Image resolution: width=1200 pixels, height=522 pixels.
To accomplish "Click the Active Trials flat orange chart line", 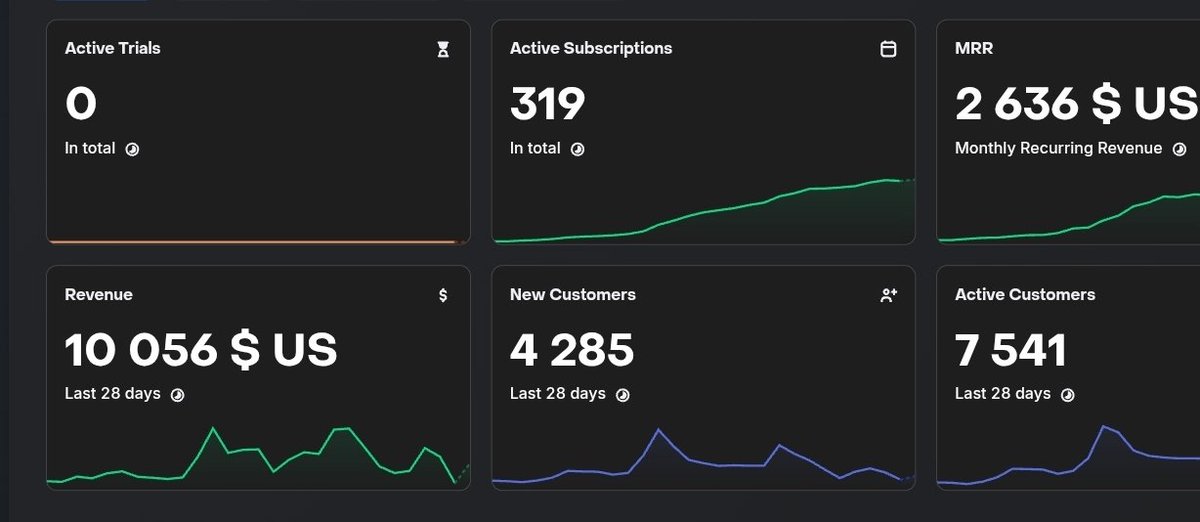I will [x=258, y=241].
